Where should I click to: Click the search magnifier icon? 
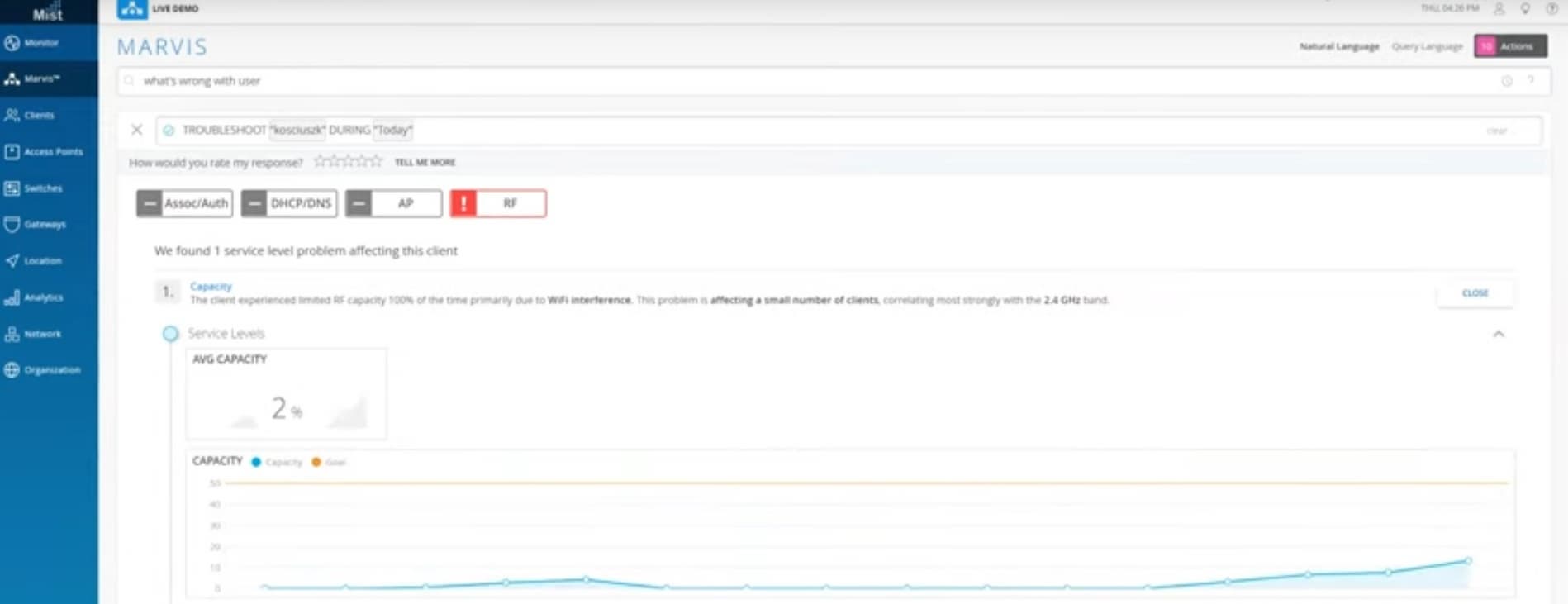(129, 81)
